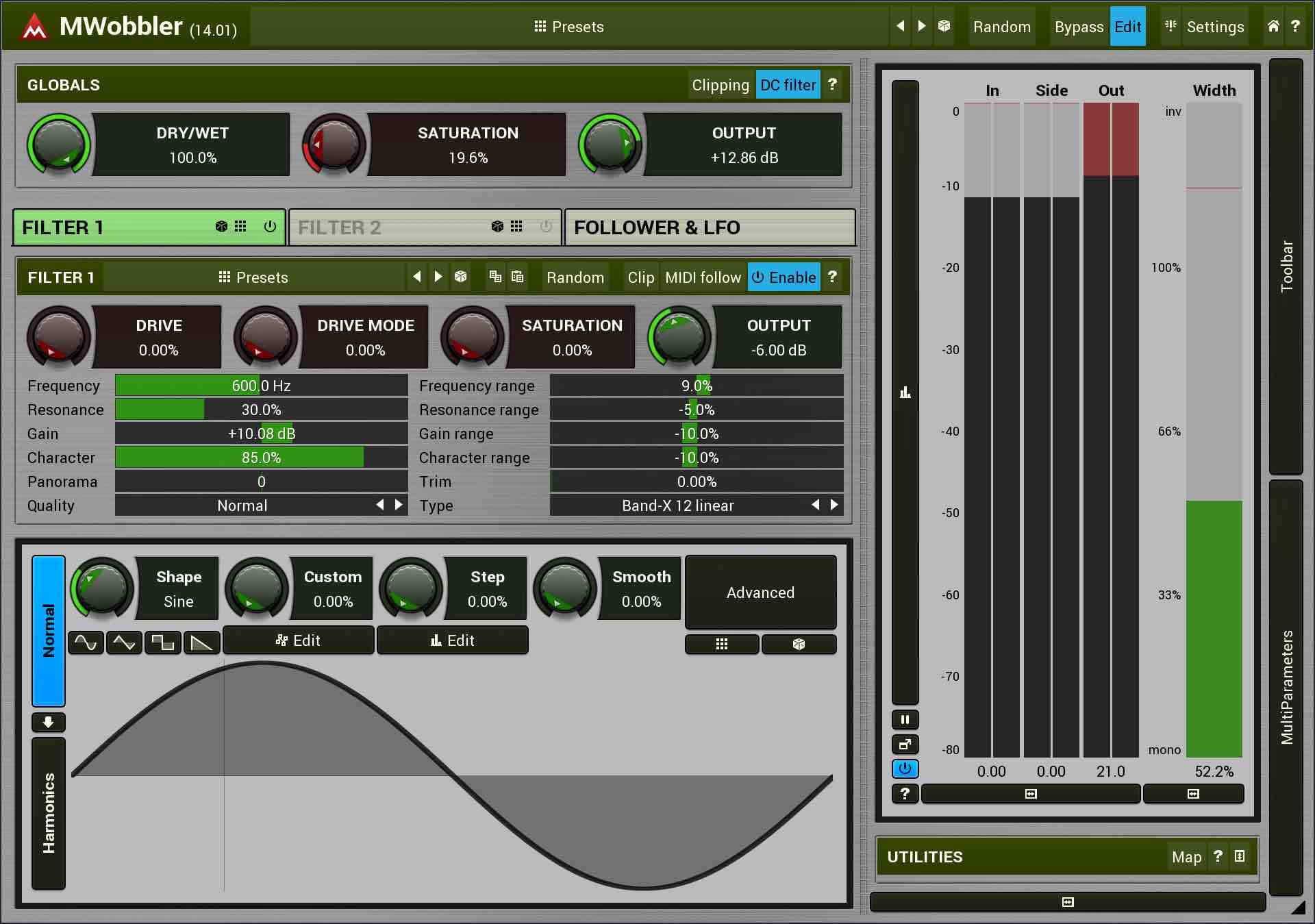Image resolution: width=1315 pixels, height=924 pixels.
Task: Open the home icon in top bar
Action: [1273, 26]
